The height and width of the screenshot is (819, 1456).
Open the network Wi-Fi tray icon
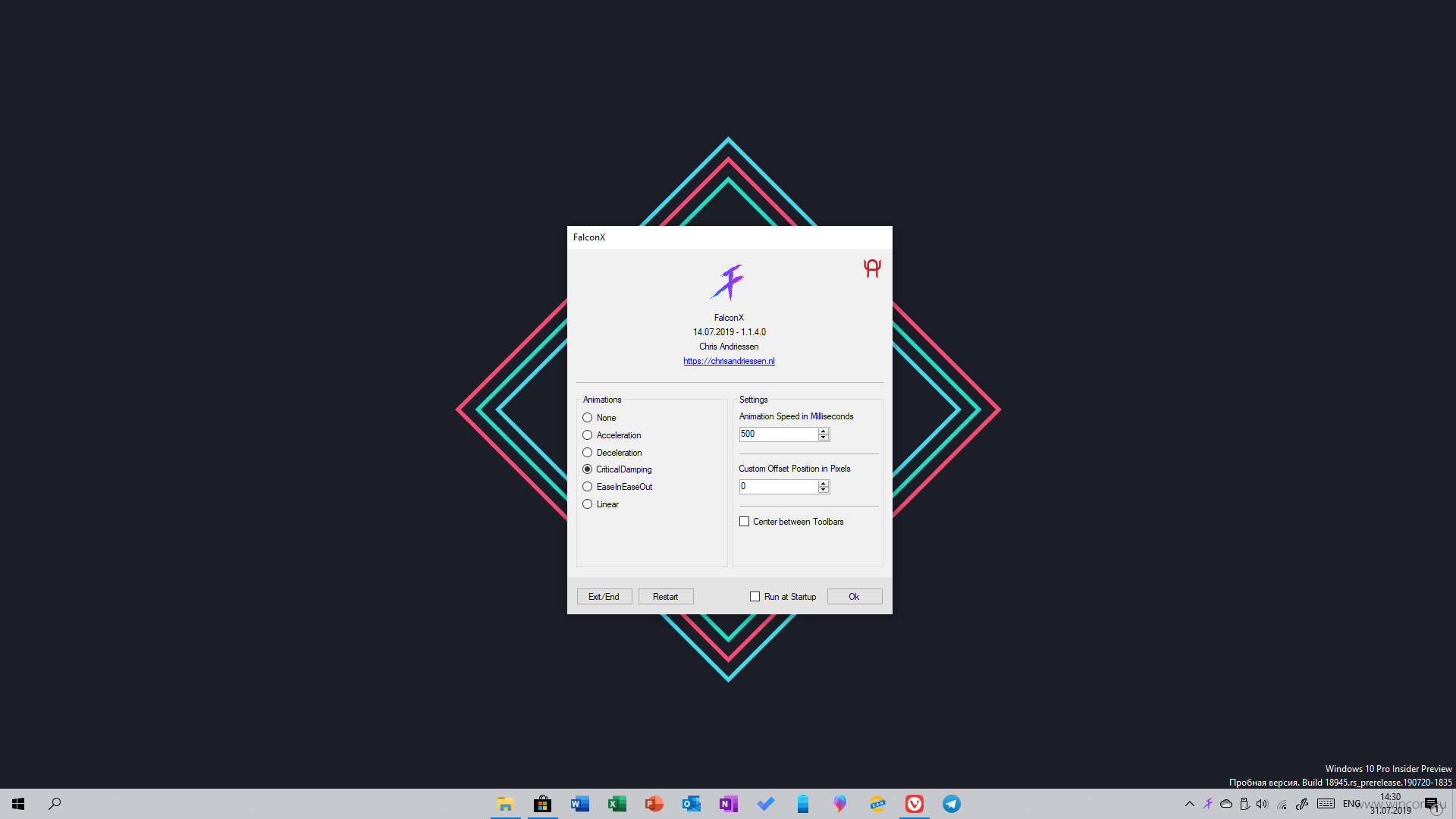(x=1282, y=804)
